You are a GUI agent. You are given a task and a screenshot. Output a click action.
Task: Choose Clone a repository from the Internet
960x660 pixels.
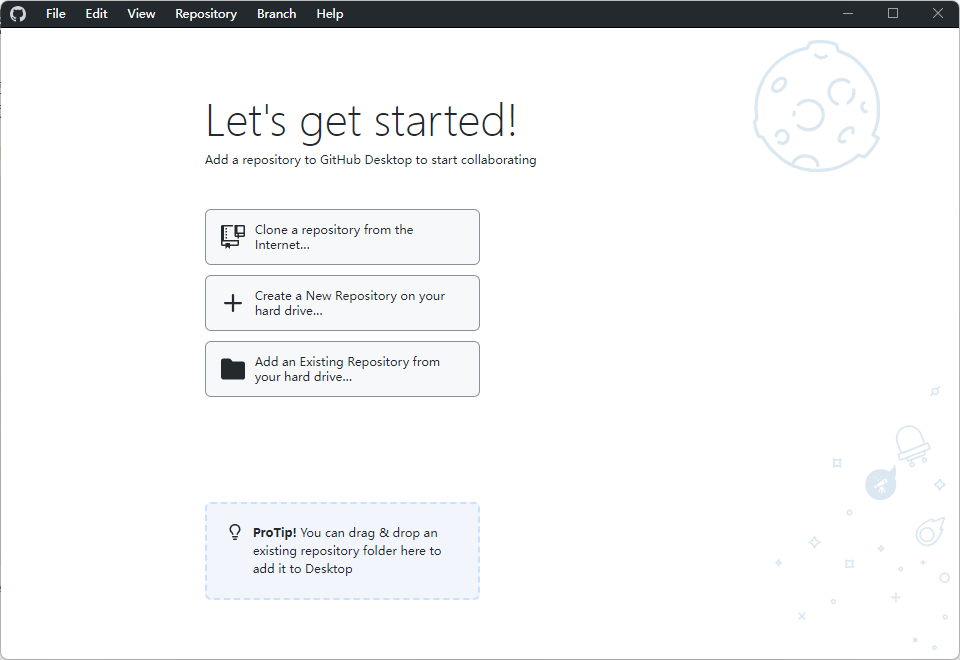342,237
